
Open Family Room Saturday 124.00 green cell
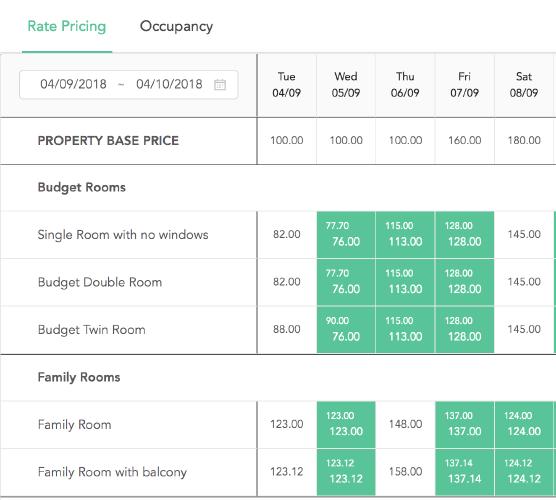(x=524, y=424)
